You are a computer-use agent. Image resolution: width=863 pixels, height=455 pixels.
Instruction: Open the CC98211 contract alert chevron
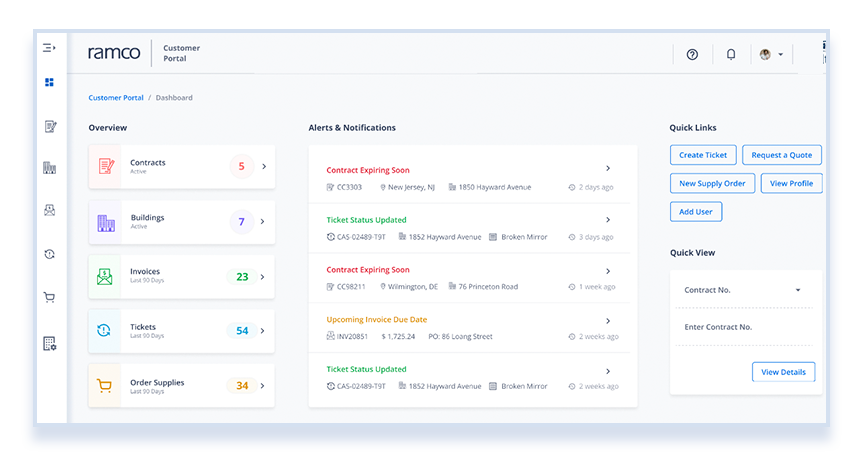point(608,271)
